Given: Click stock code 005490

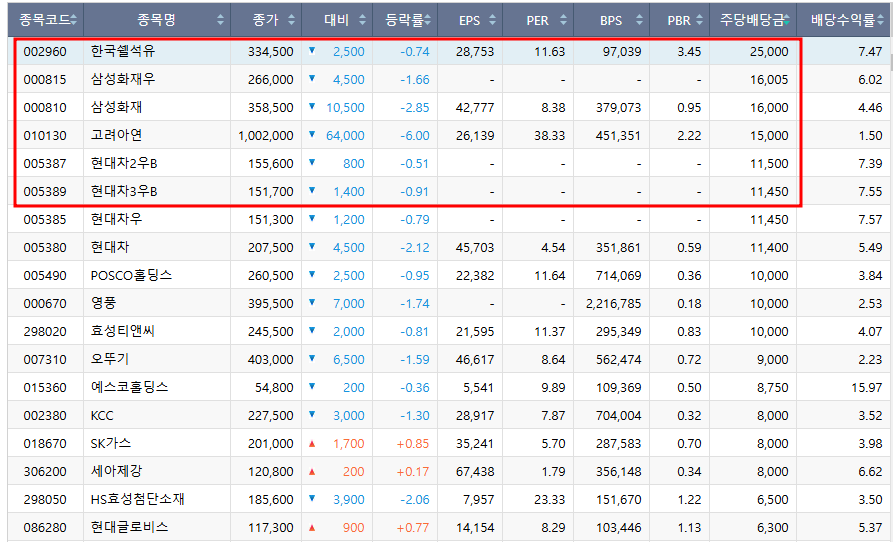Looking at the screenshot, I should (x=45, y=276).
